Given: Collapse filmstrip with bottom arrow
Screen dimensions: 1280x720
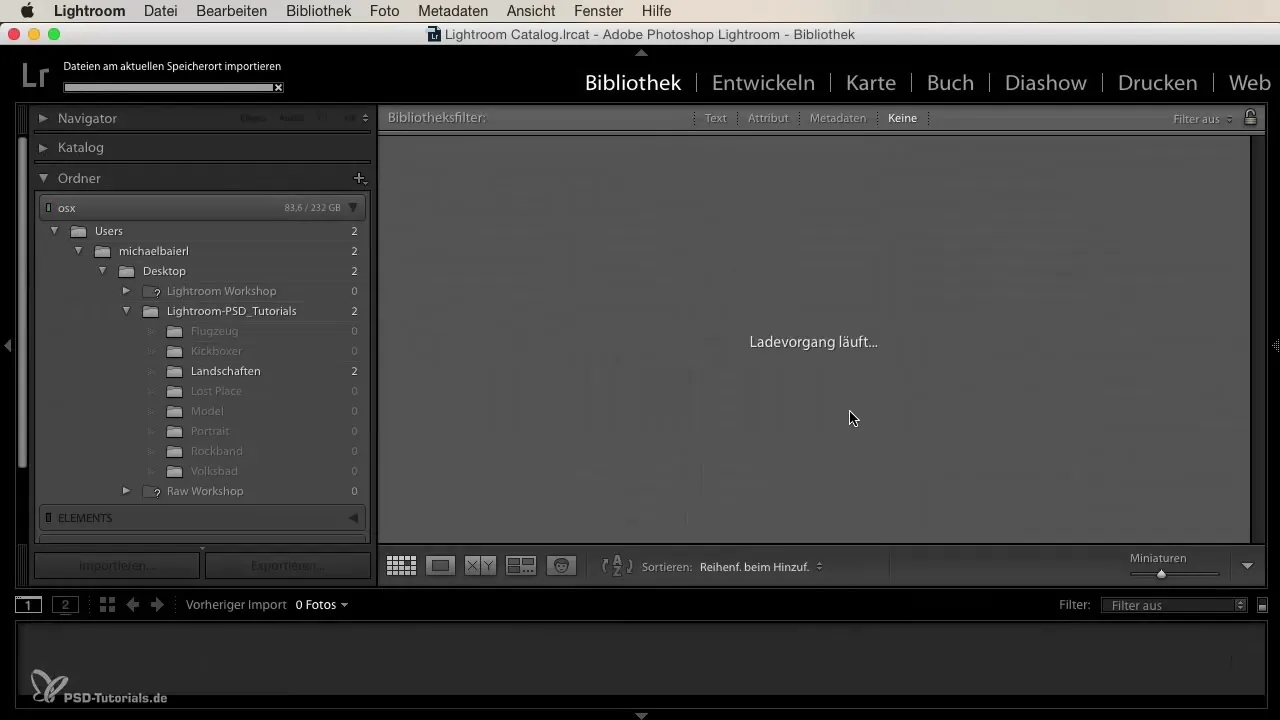Looking at the screenshot, I should (641, 715).
